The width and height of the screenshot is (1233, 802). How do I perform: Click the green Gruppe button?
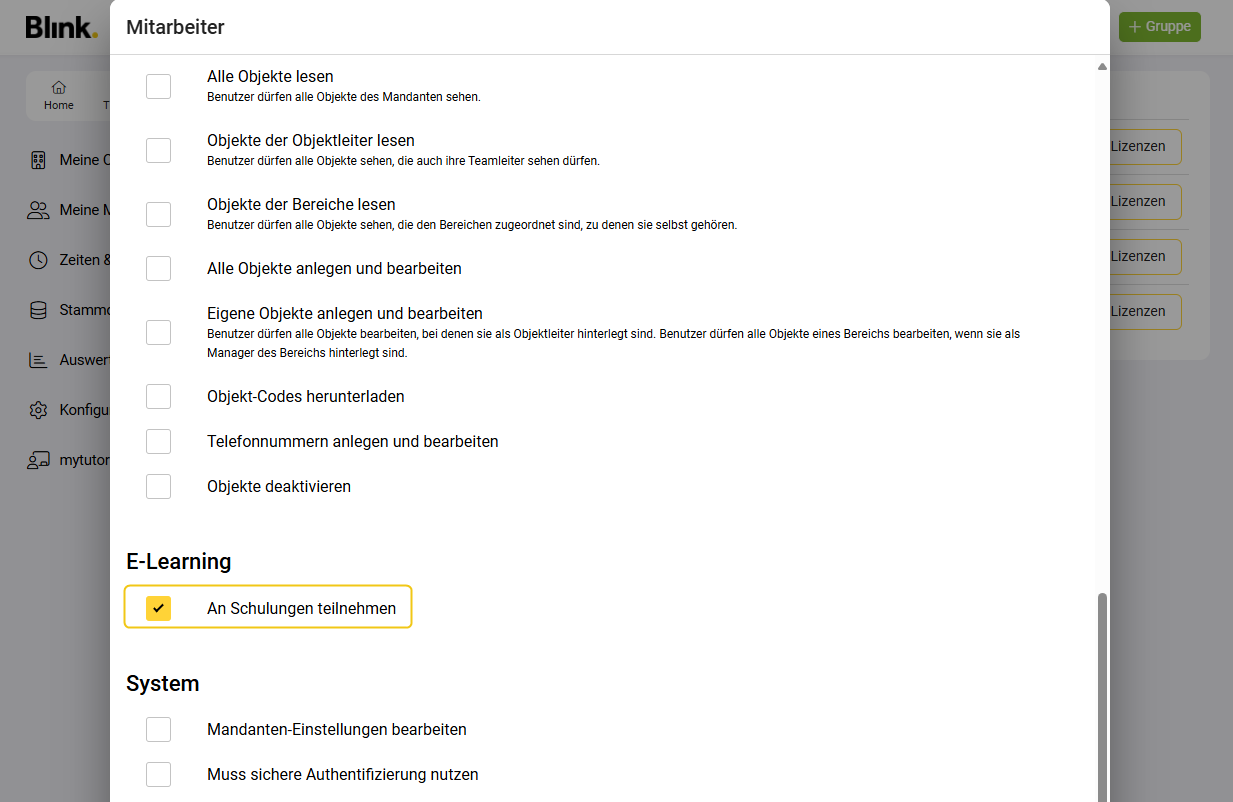click(x=1159, y=27)
